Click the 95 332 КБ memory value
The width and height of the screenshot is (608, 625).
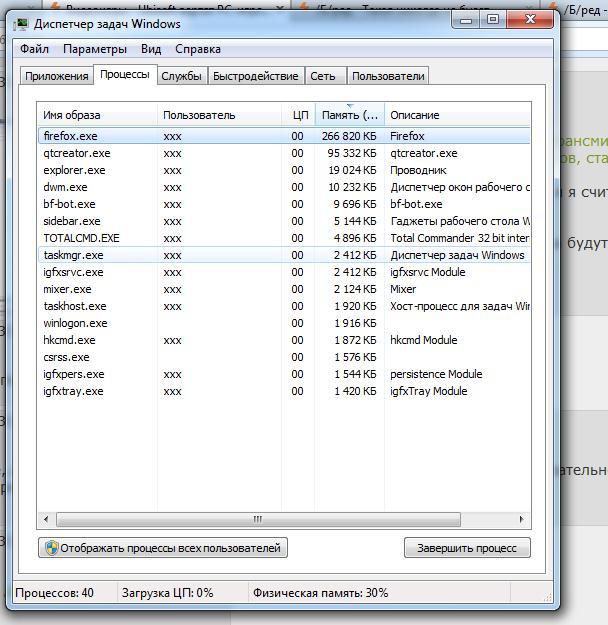tap(352, 153)
